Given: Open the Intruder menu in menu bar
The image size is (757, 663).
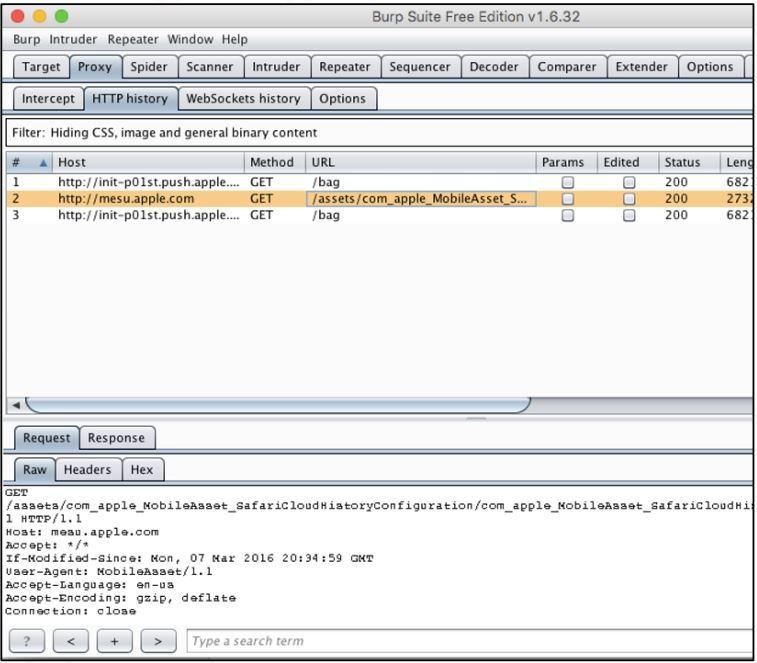Looking at the screenshot, I should pos(73,40).
